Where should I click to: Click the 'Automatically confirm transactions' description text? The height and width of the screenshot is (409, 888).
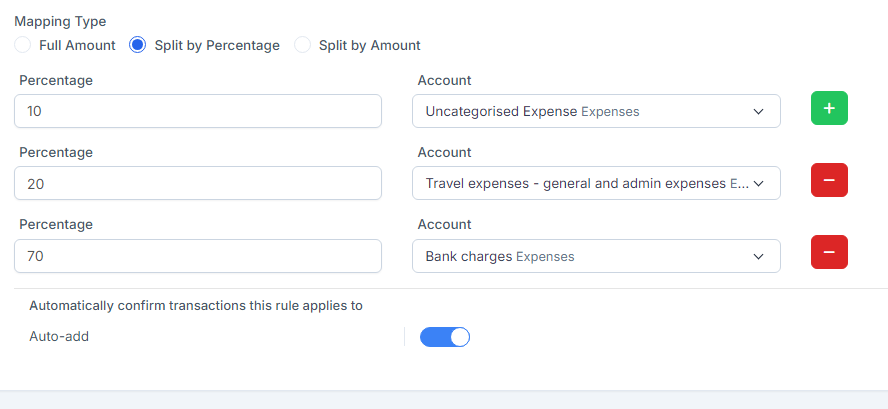coord(196,306)
